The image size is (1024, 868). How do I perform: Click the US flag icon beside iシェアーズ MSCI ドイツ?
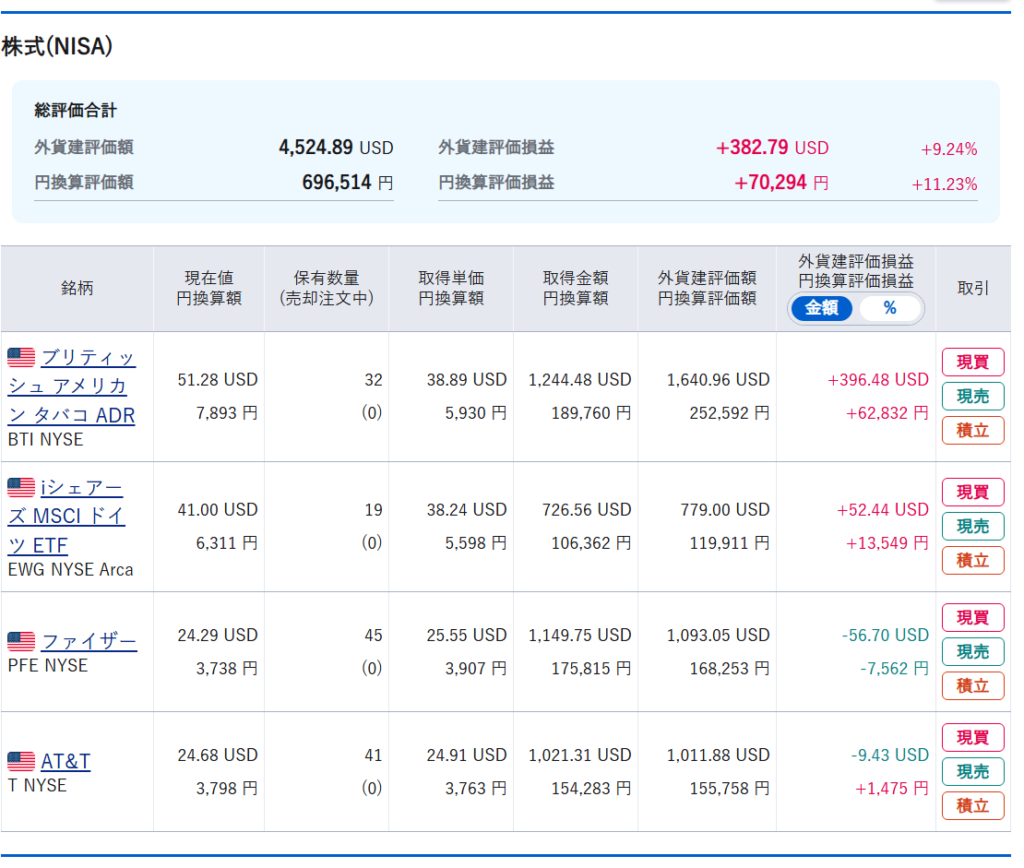point(21,487)
